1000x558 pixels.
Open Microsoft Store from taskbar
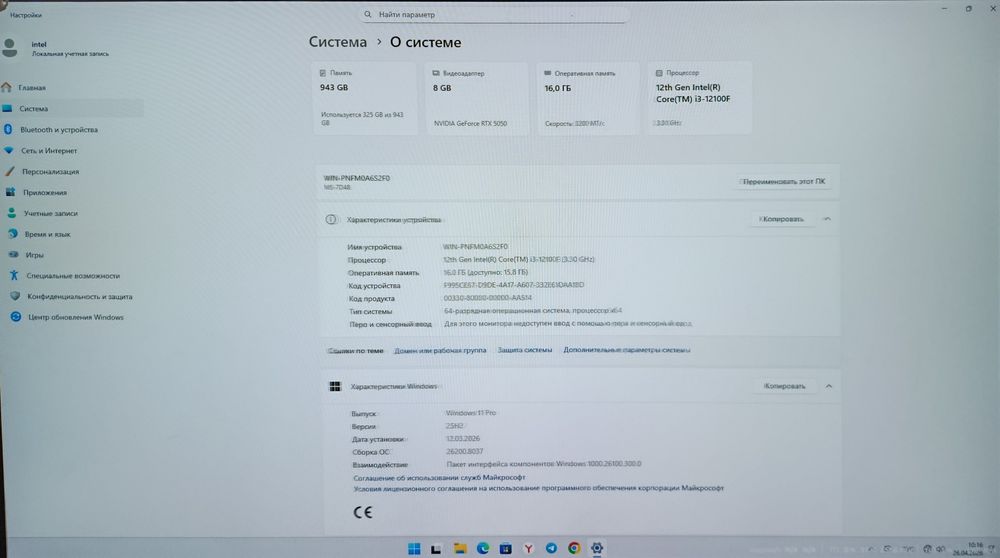[506, 548]
